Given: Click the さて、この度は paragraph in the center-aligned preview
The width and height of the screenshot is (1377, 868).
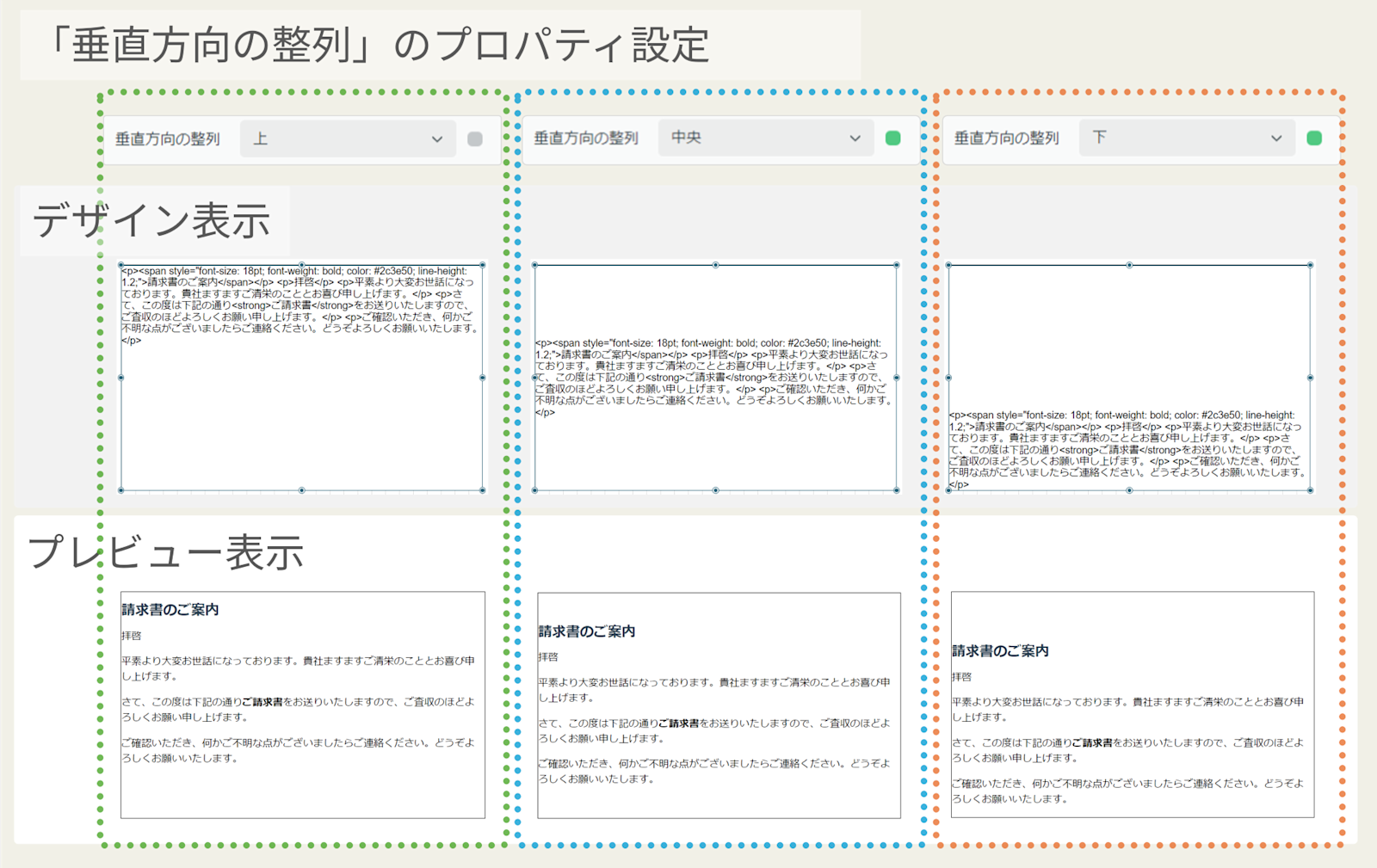Looking at the screenshot, I should pos(714,730).
